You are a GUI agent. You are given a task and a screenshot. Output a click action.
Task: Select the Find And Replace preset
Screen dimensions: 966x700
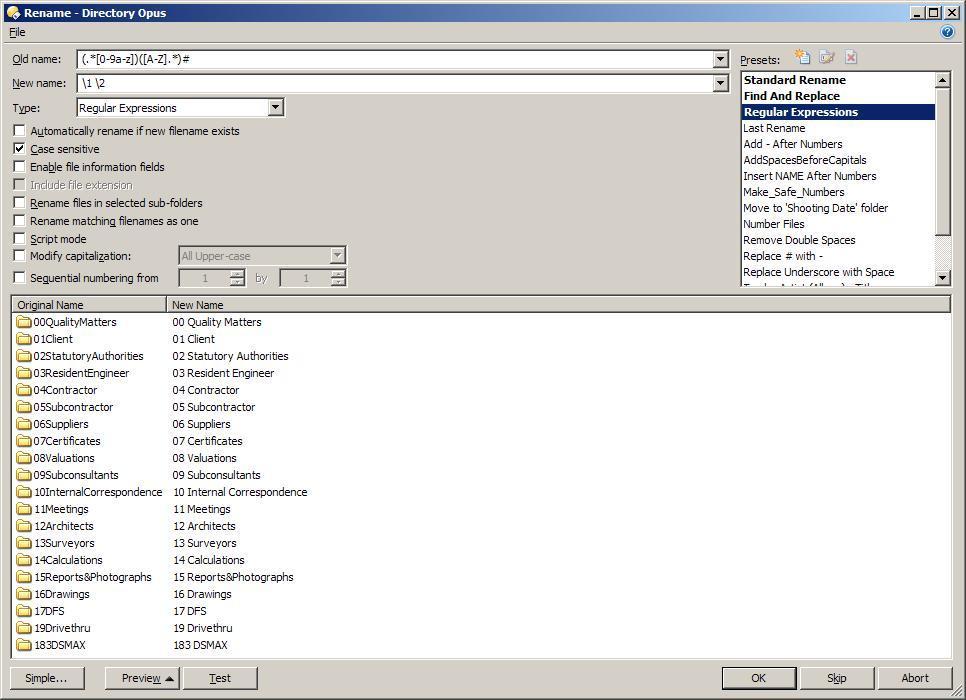792,96
